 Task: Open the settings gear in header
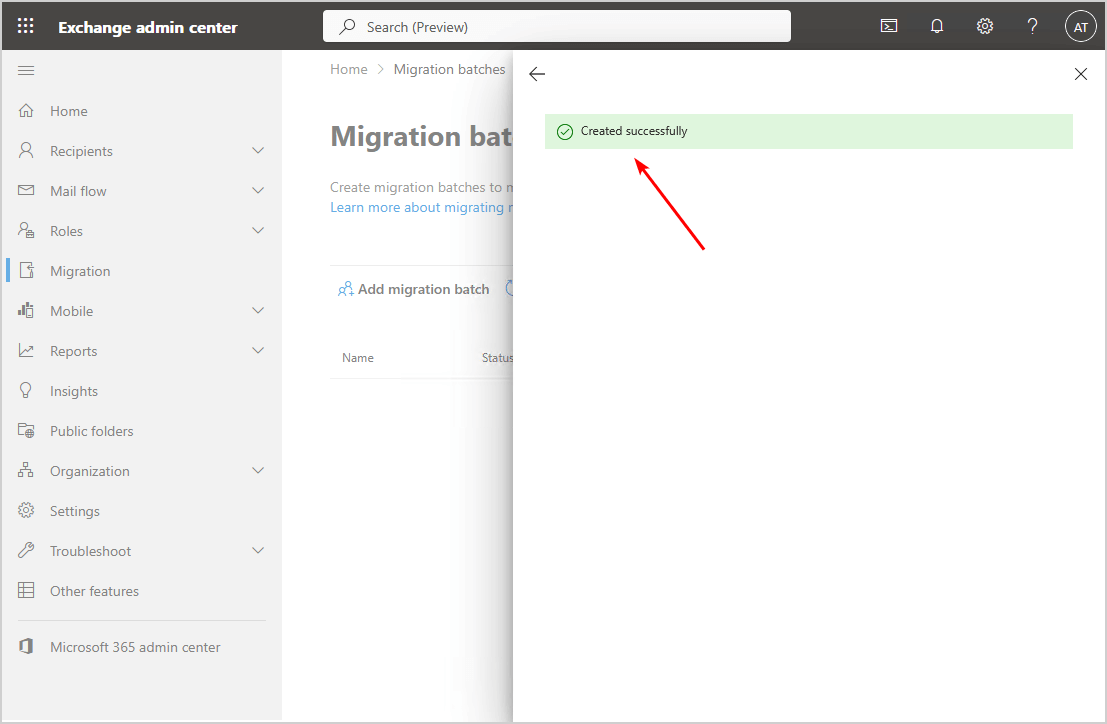[985, 27]
